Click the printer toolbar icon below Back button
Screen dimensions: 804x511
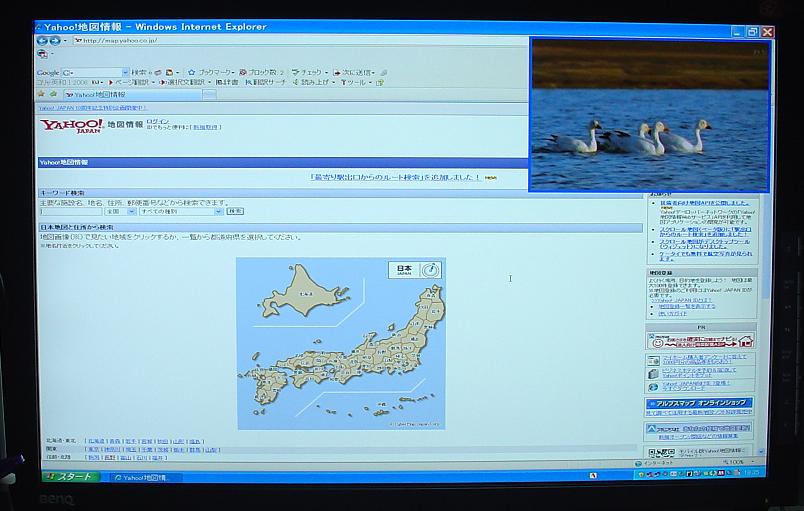click(43, 54)
